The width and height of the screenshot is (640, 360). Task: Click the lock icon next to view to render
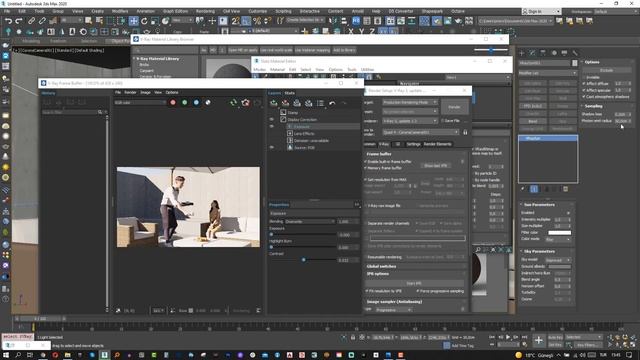pos(465,132)
